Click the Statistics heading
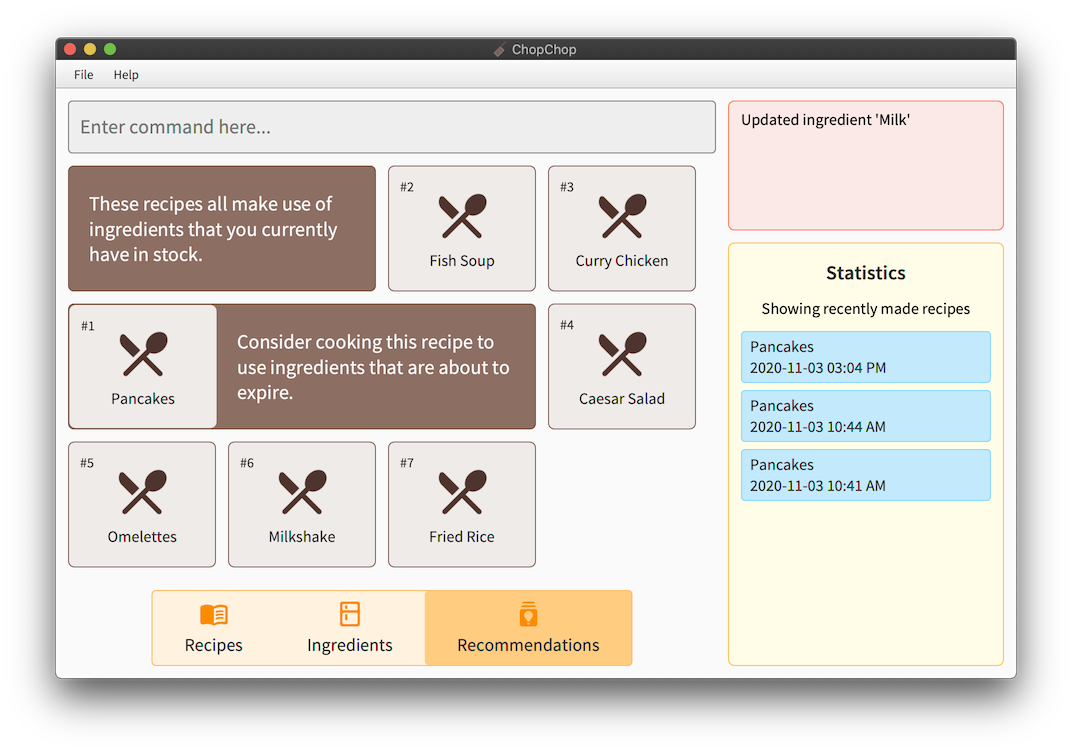 tap(866, 273)
